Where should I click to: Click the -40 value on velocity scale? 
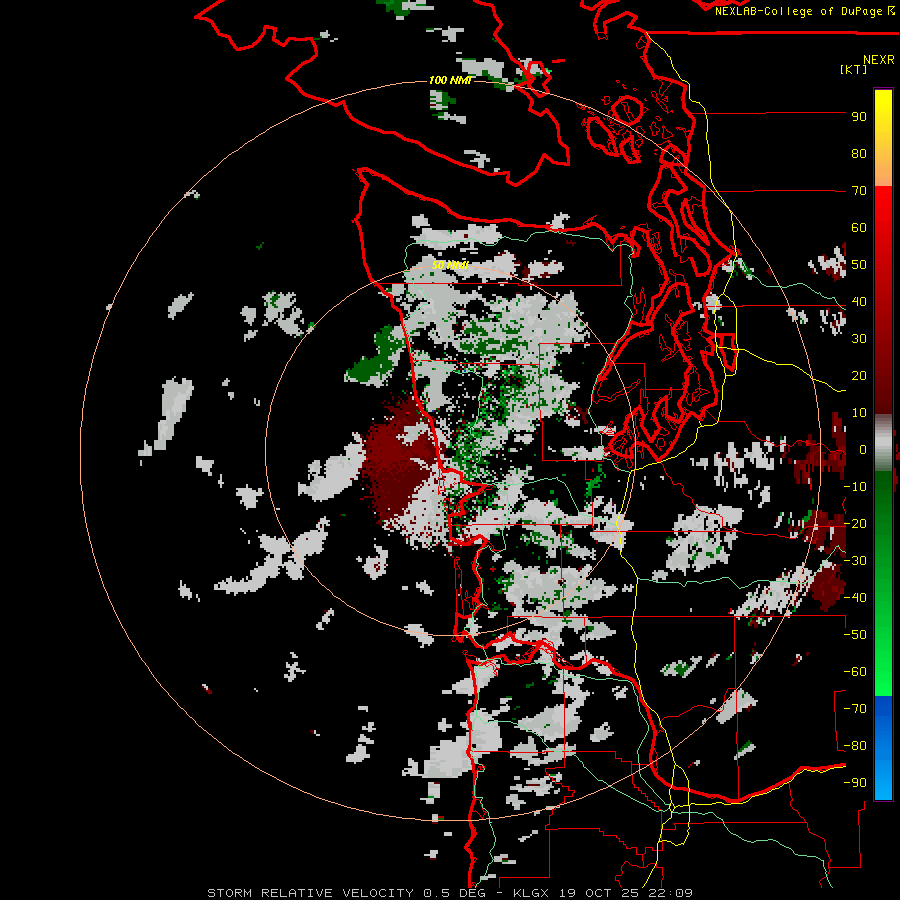click(x=855, y=598)
